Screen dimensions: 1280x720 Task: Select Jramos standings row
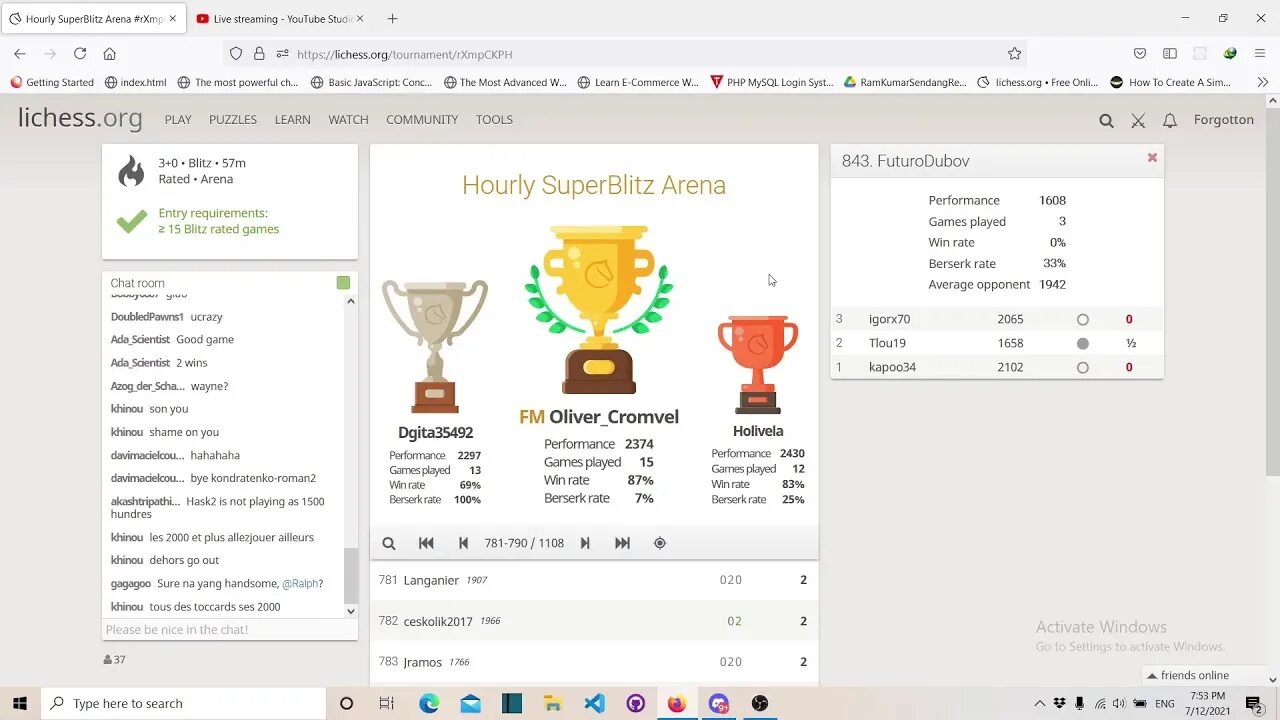pos(594,662)
